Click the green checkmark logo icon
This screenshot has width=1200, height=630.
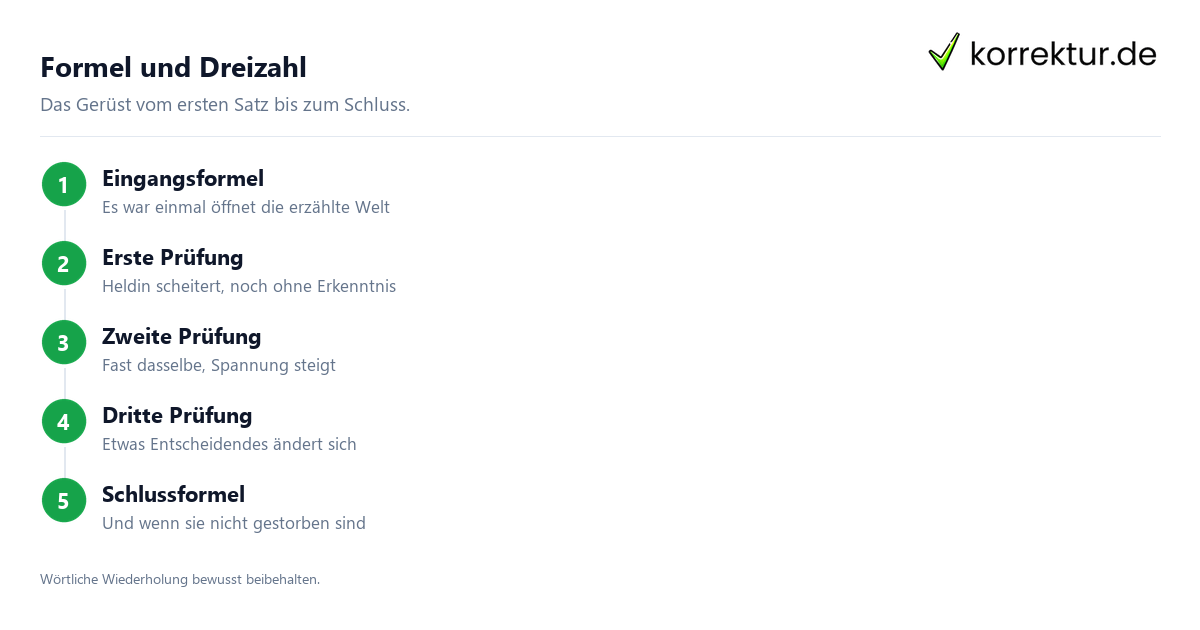pos(944,52)
